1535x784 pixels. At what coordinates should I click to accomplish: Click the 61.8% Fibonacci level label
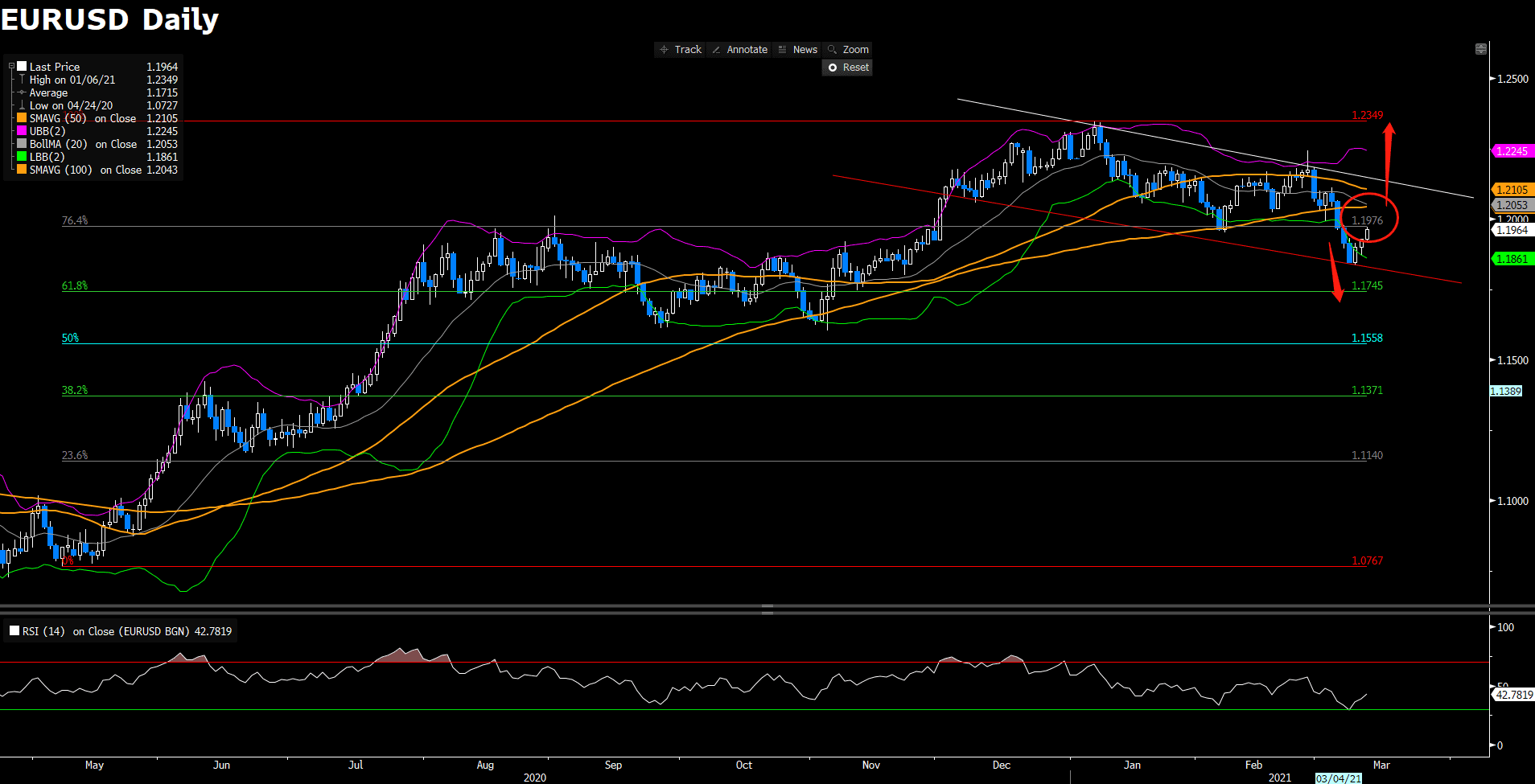[x=75, y=285]
